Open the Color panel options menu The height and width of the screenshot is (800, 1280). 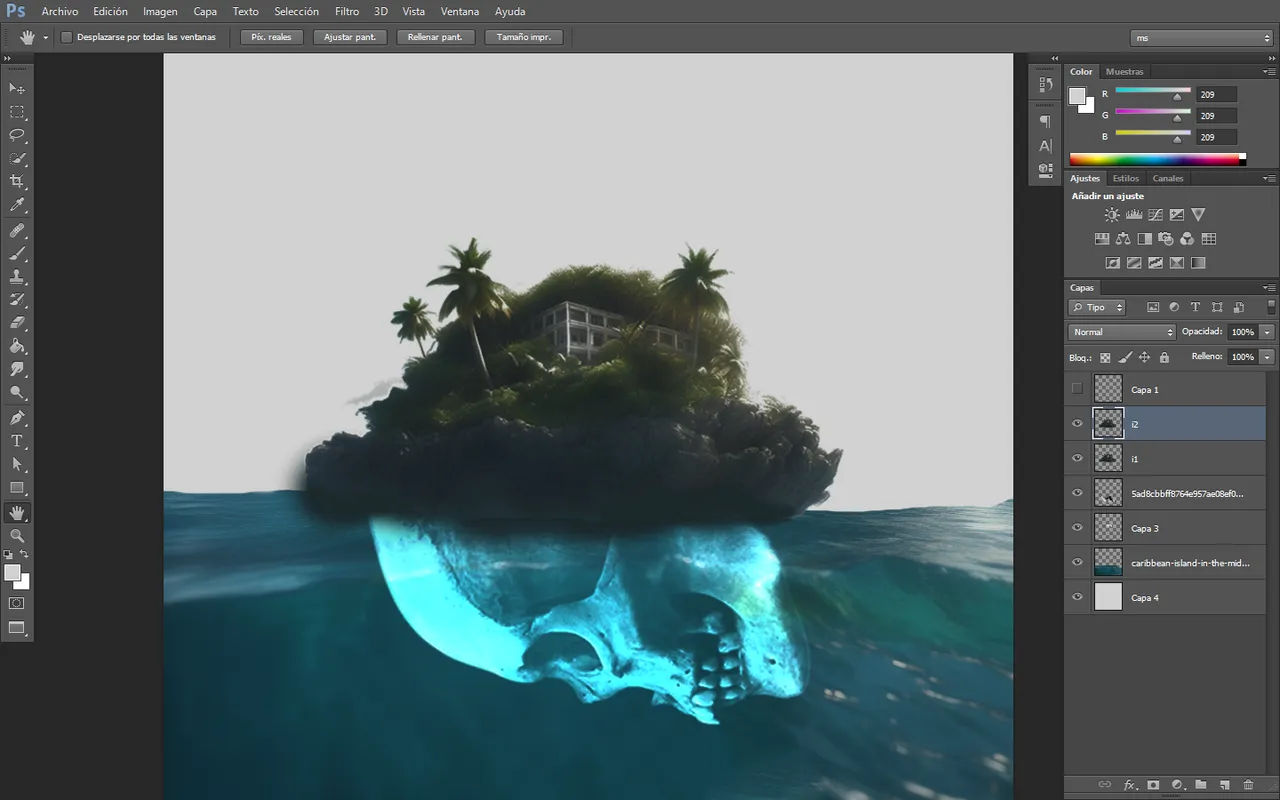tap(1270, 72)
